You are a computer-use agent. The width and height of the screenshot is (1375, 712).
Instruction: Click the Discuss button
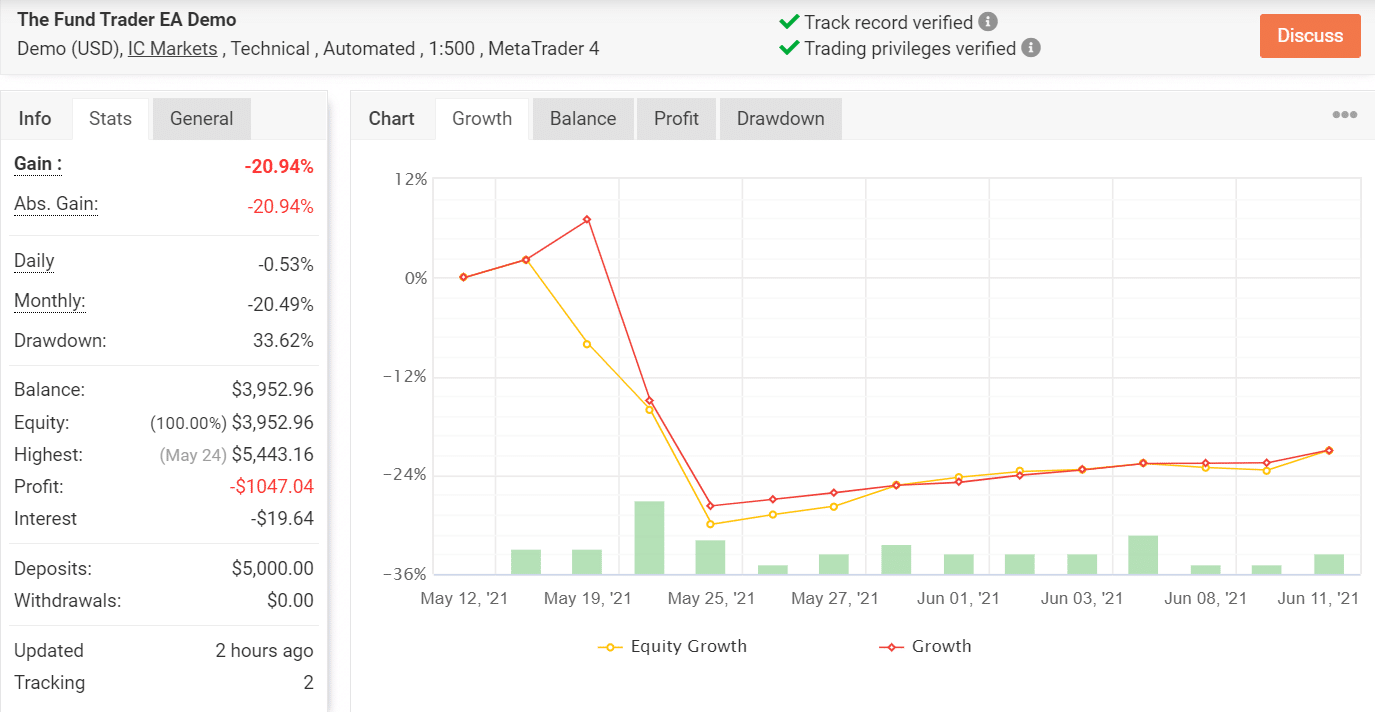pos(1310,35)
